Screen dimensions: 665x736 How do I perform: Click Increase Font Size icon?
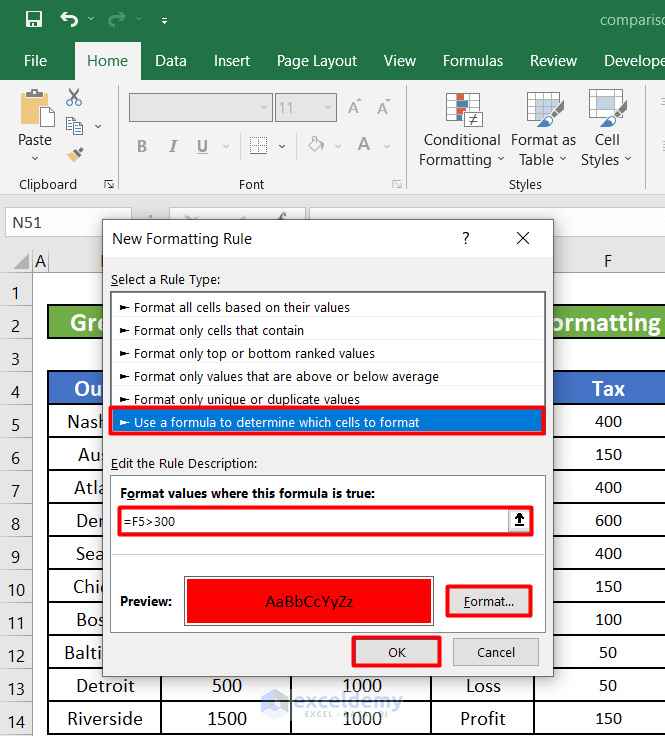[x=354, y=107]
